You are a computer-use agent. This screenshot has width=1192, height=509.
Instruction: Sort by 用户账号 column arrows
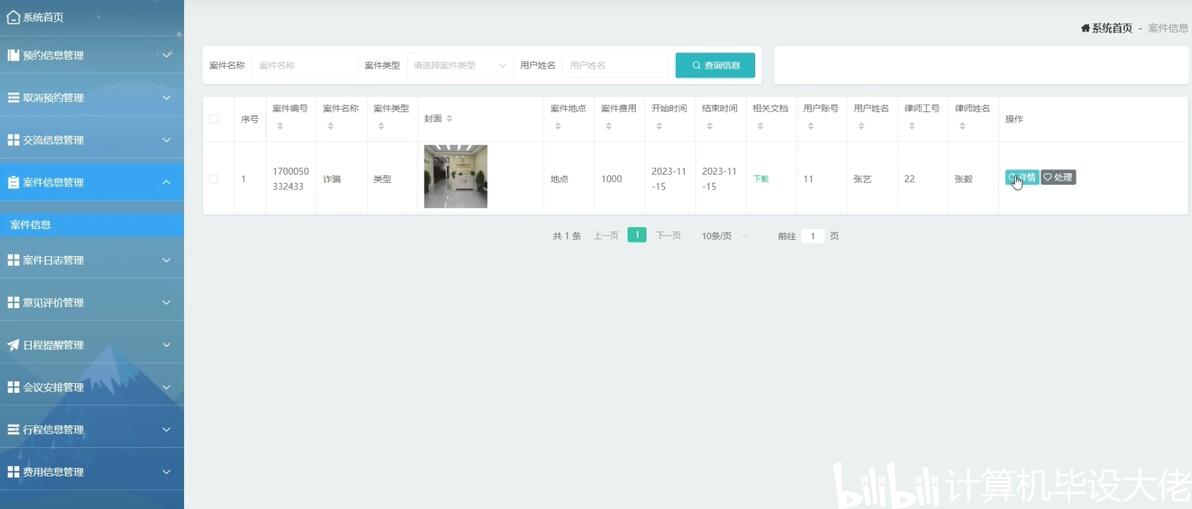pyautogui.click(x=810, y=126)
